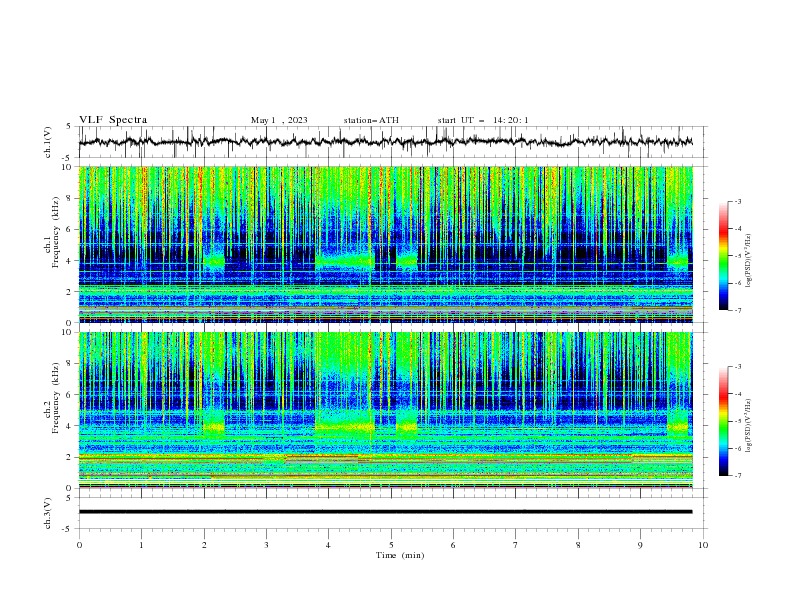Click the ch.2 spectrogram panel
The width and height of the screenshot is (792, 612).
coord(386,410)
